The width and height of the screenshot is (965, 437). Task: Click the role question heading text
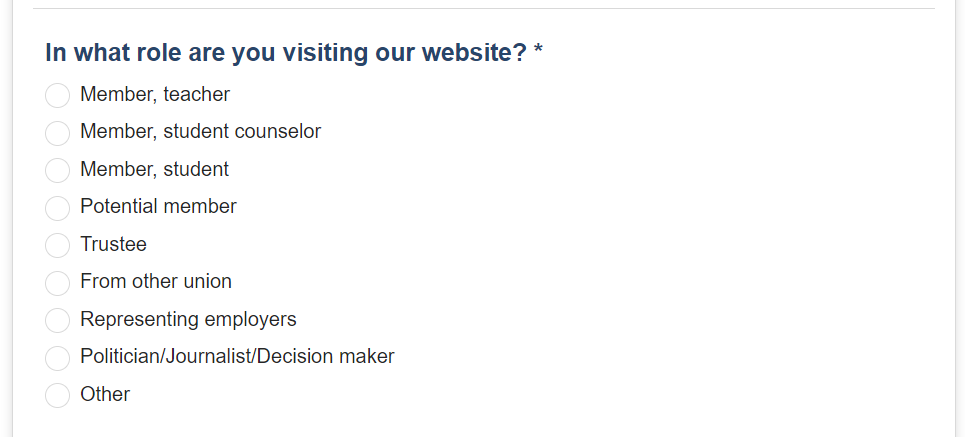[286, 53]
